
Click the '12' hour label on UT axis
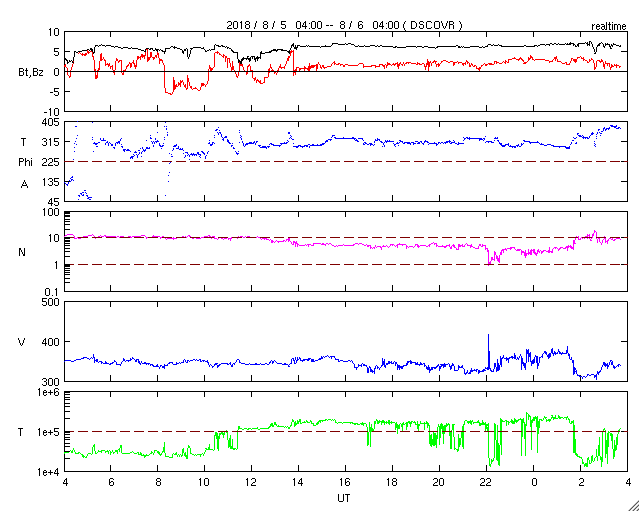(251, 482)
